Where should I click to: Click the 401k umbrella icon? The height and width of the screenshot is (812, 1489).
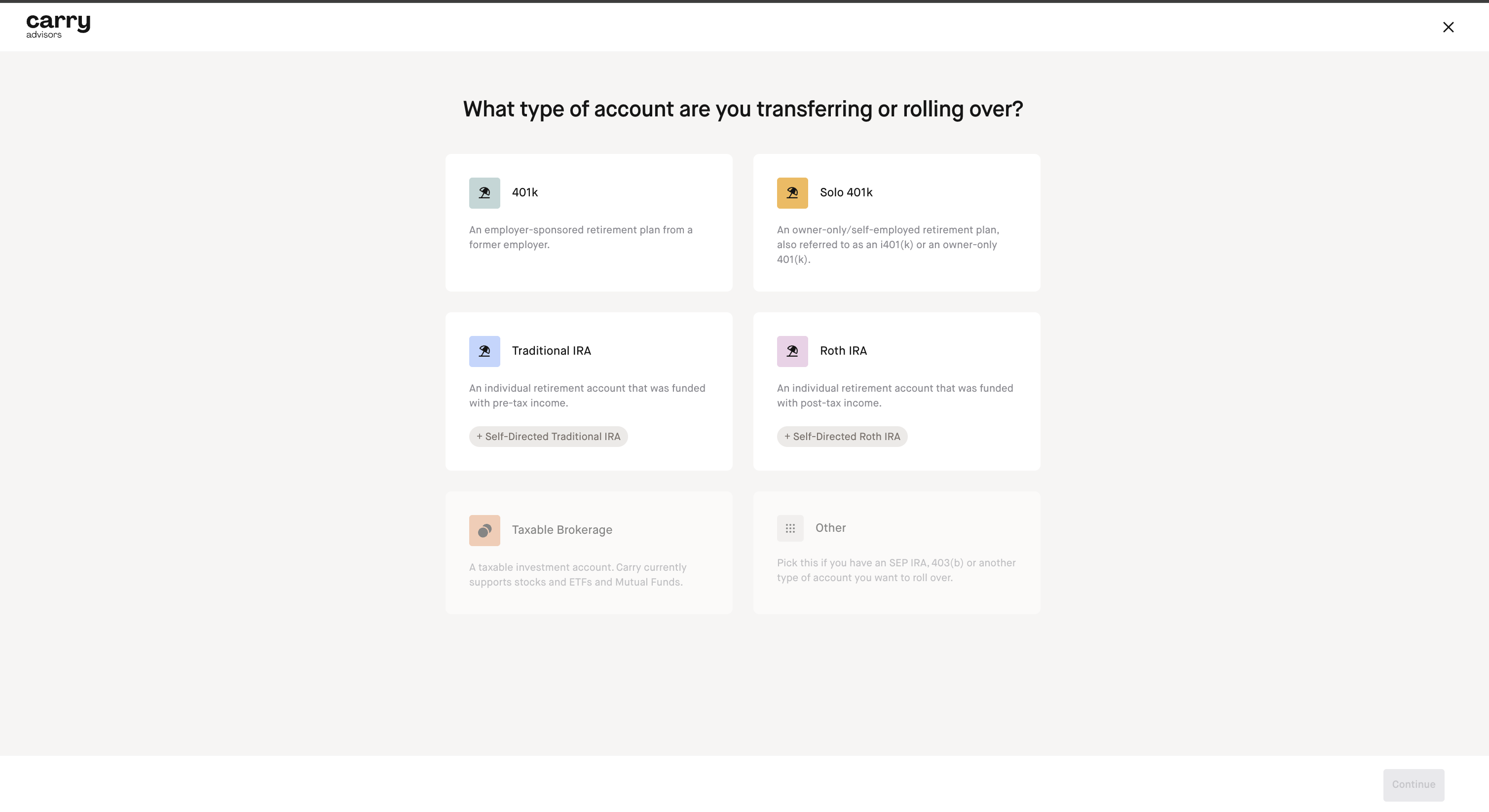484,193
